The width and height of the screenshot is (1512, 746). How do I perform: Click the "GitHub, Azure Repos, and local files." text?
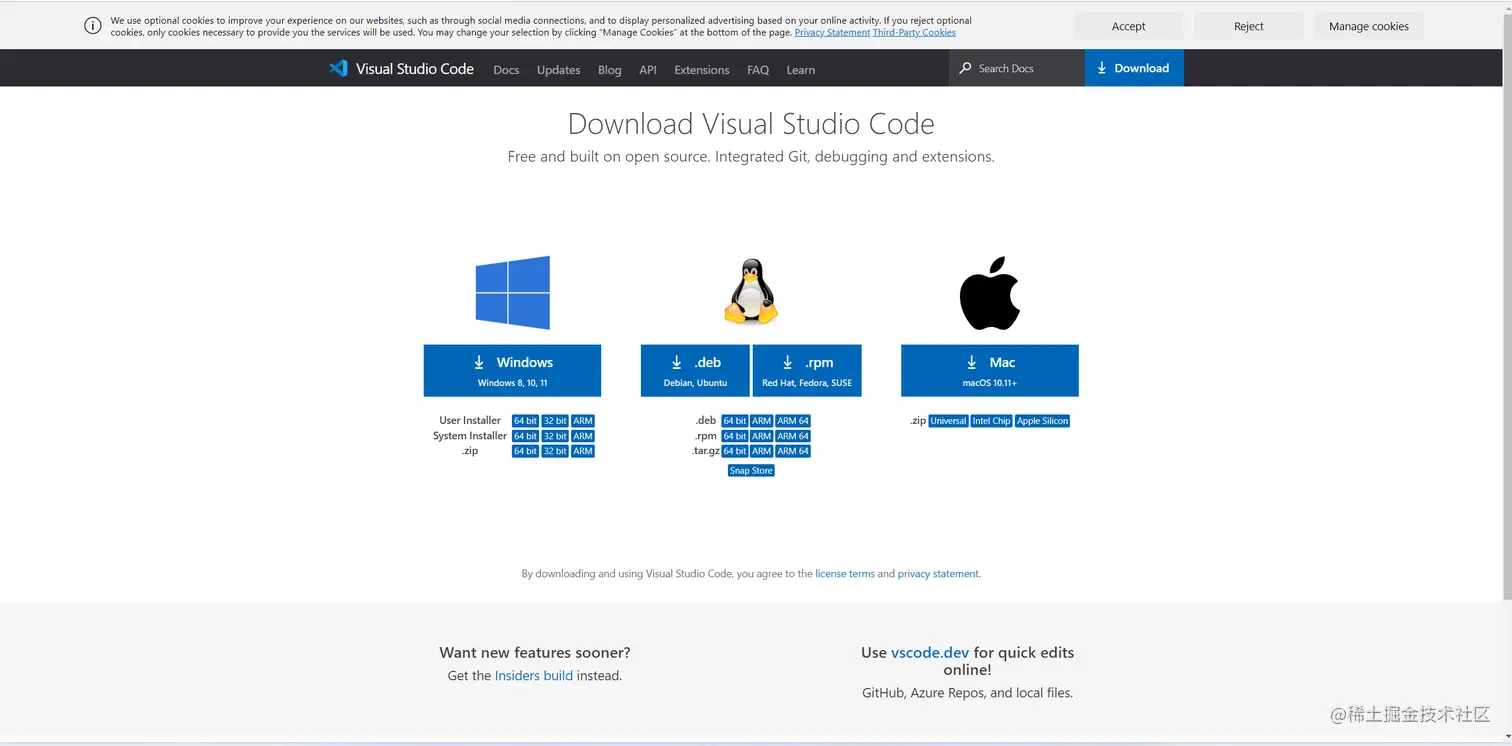967,693
